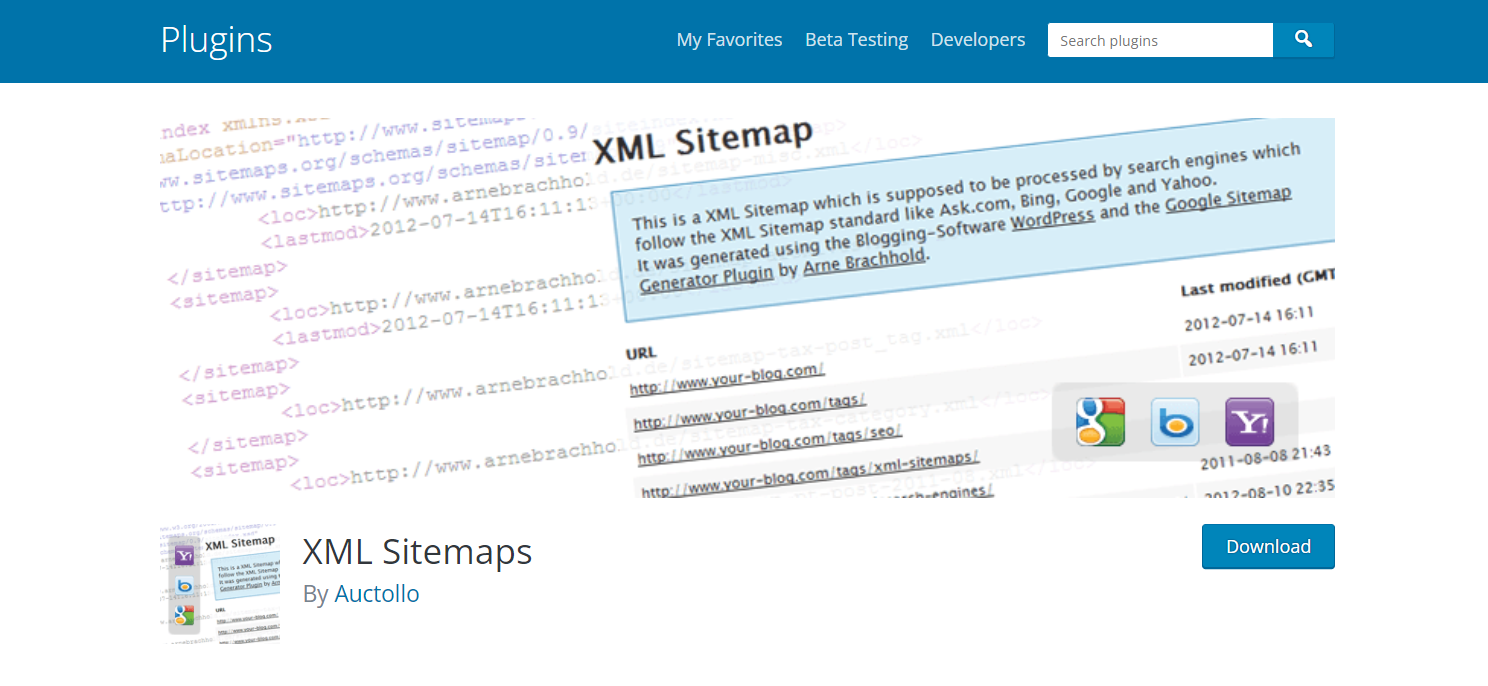The width and height of the screenshot is (1488, 686).
Task: Click the Yahoo icon in banner
Action: 1250,421
